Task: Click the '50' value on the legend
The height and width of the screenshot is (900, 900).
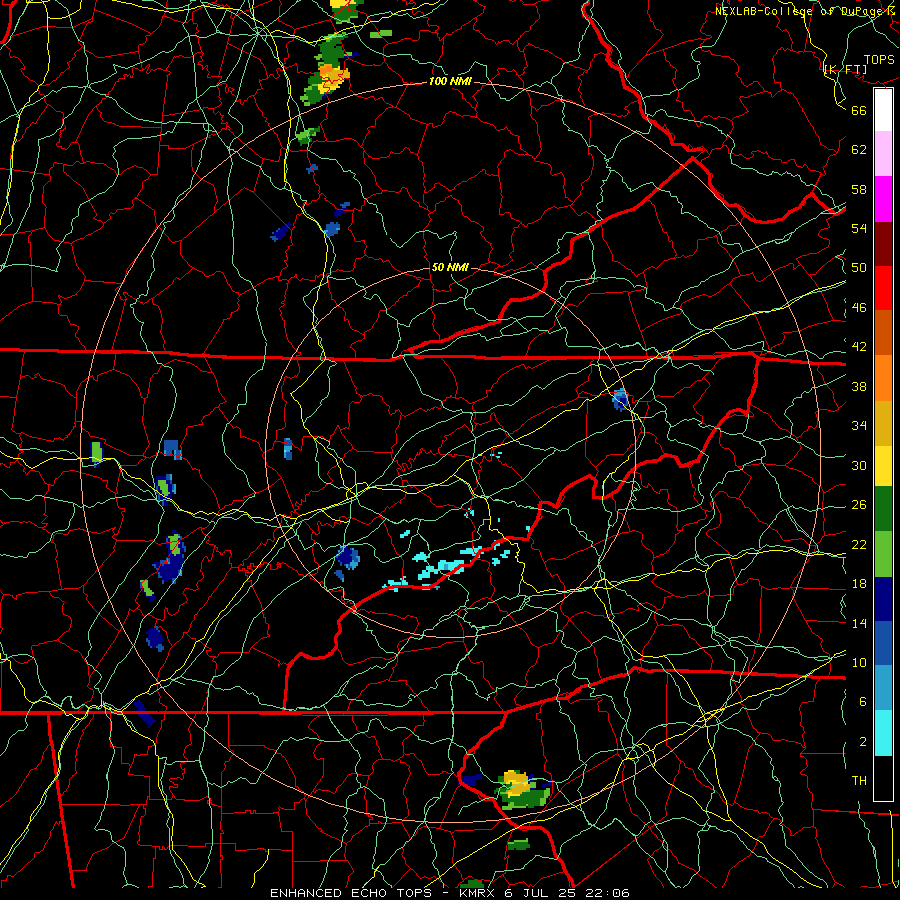Action: (859, 267)
